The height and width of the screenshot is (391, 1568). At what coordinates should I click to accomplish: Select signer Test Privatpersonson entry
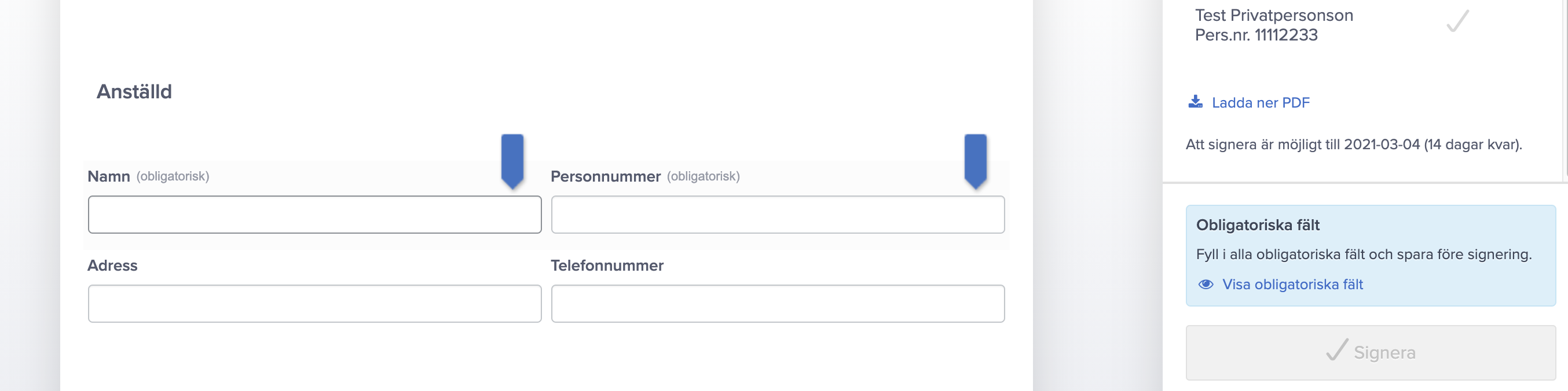pos(1274,25)
